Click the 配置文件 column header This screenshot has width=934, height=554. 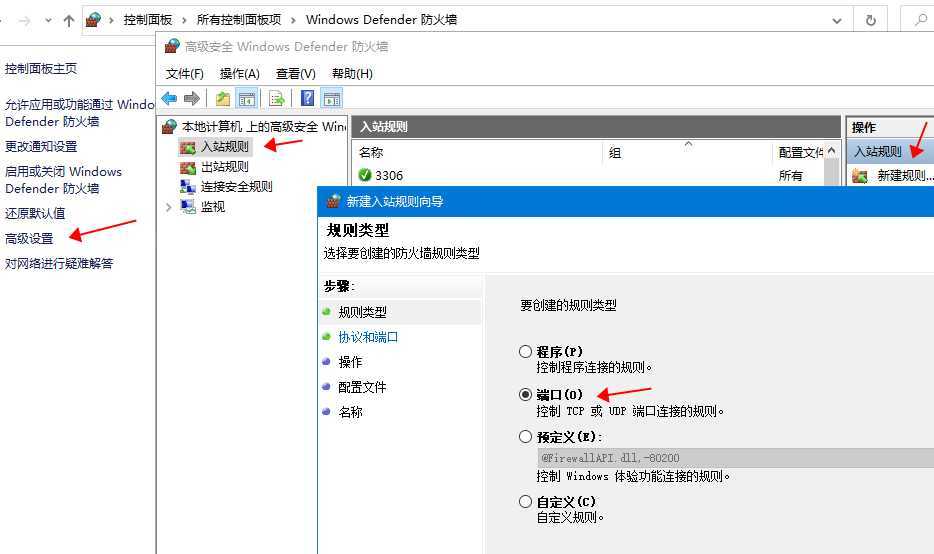[x=798, y=152]
